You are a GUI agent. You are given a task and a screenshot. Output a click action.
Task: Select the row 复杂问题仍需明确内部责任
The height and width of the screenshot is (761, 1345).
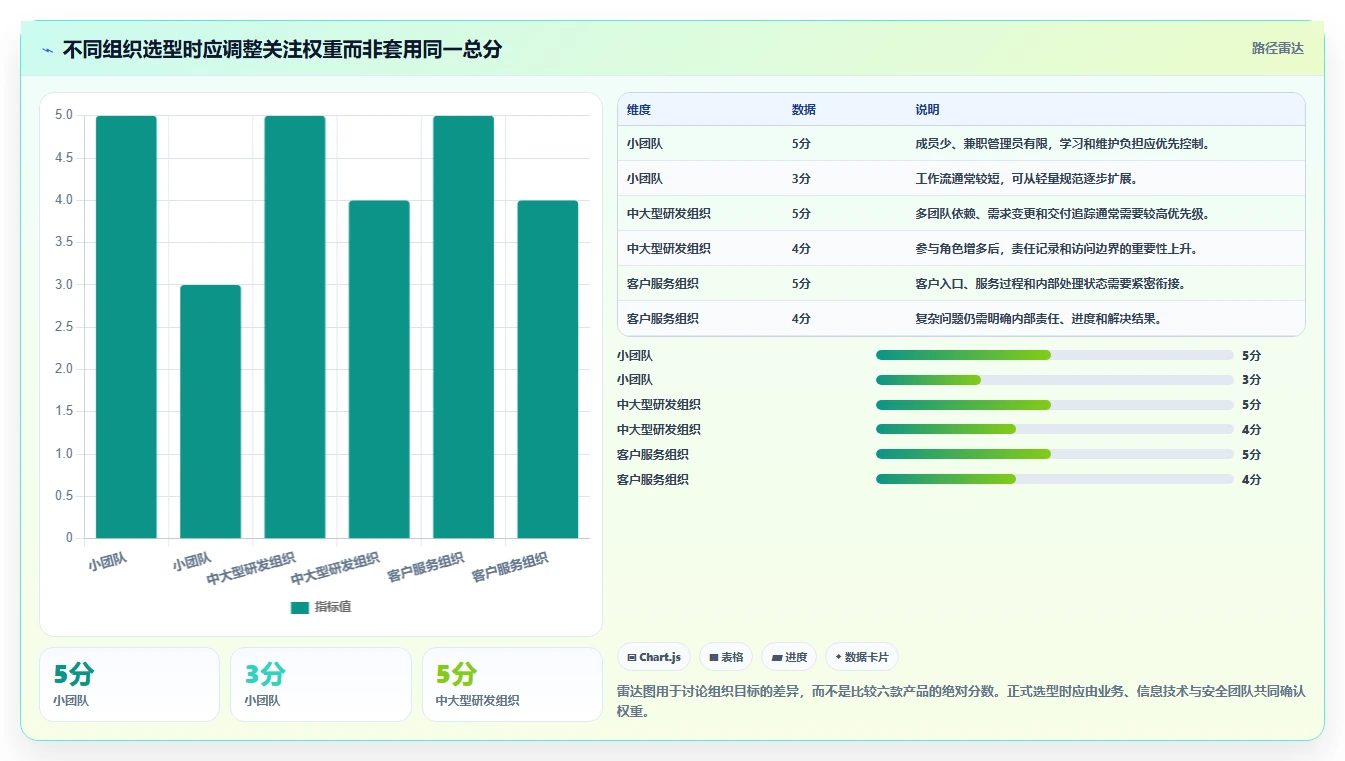961,318
